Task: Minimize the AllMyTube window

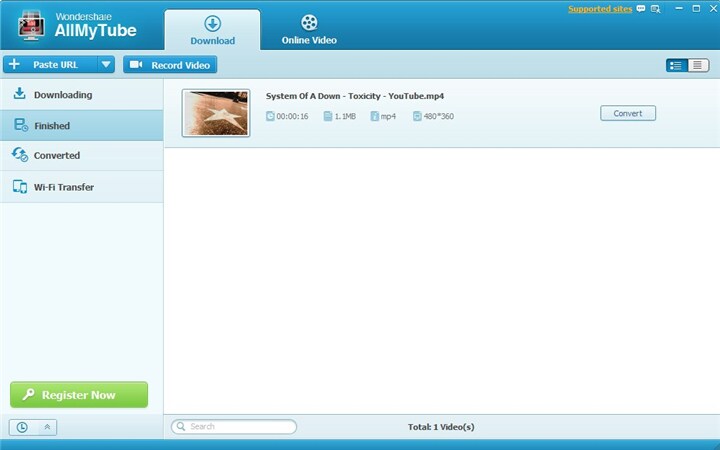Action: 679,9
